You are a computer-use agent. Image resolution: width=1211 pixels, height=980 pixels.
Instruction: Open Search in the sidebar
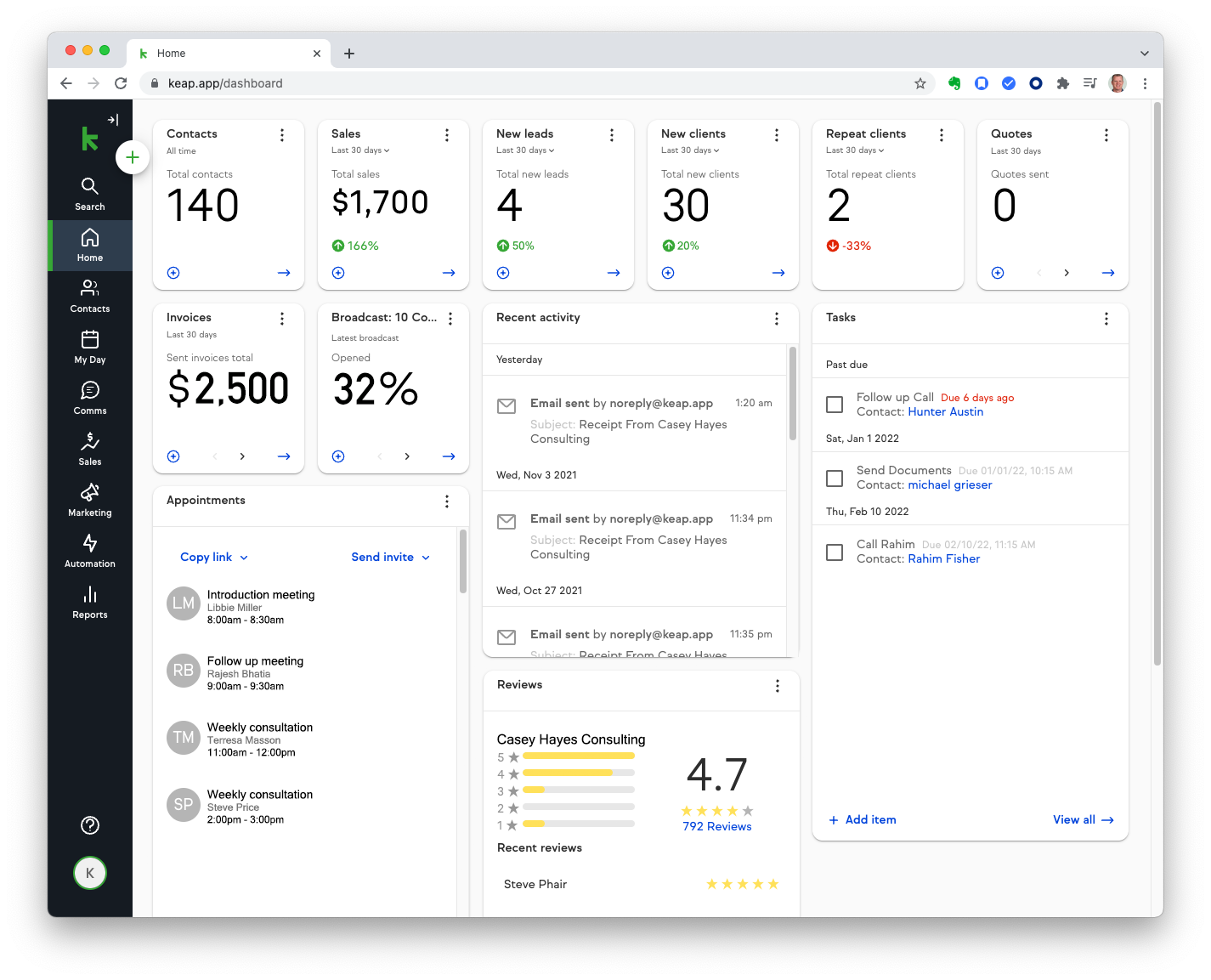[90, 195]
